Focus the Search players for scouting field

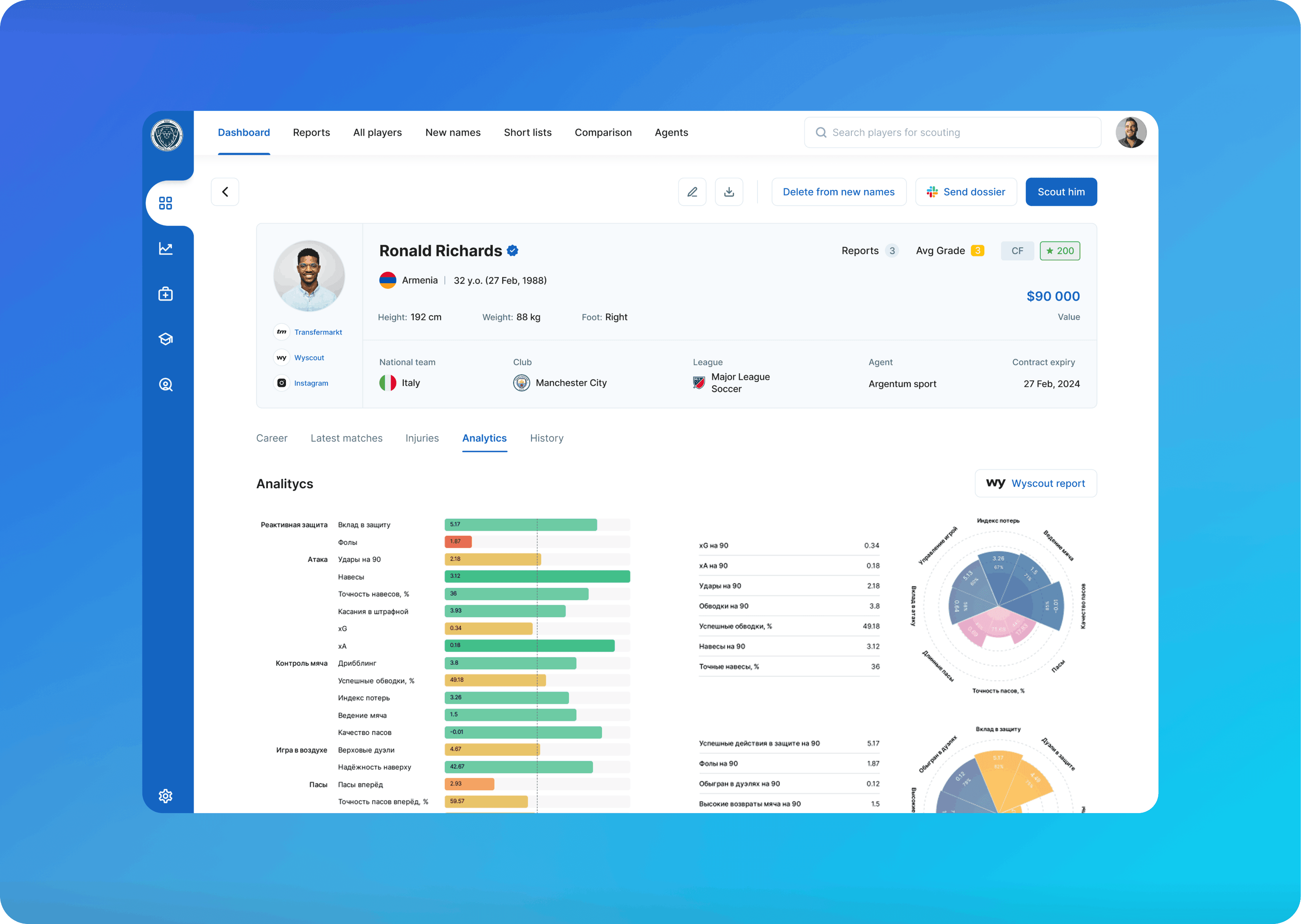point(953,133)
